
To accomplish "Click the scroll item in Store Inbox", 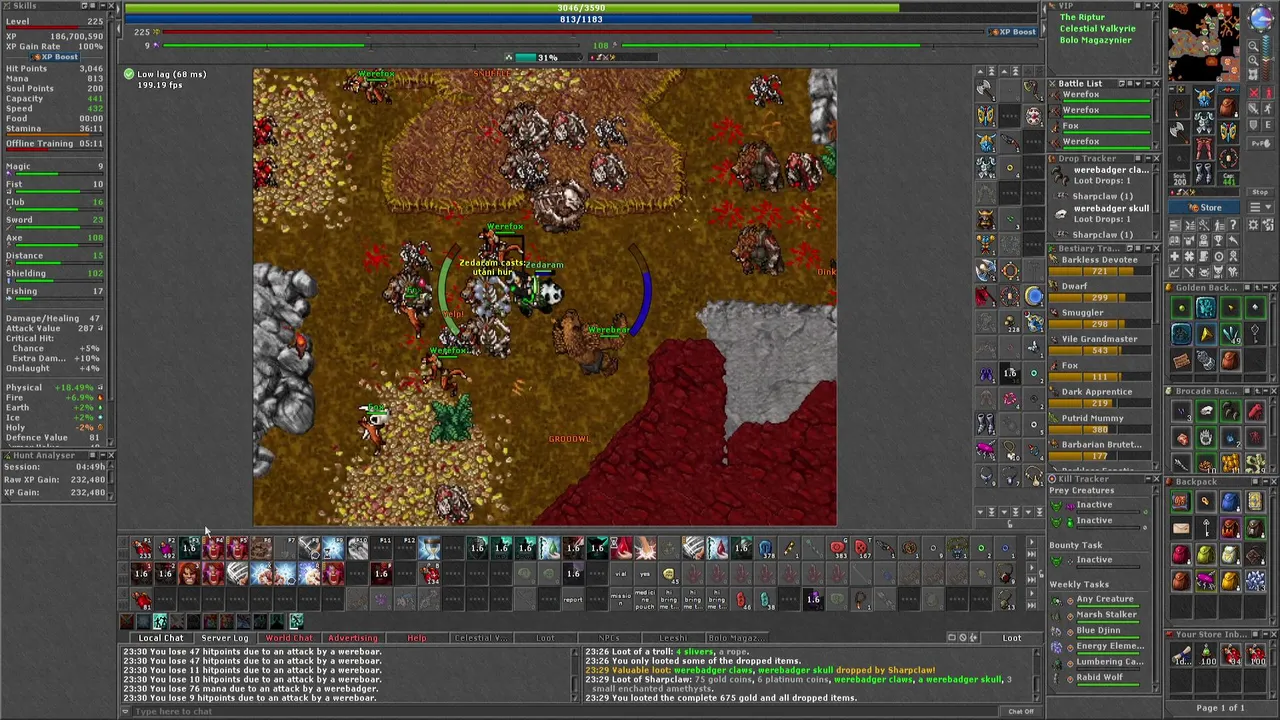I will tap(1181, 654).
